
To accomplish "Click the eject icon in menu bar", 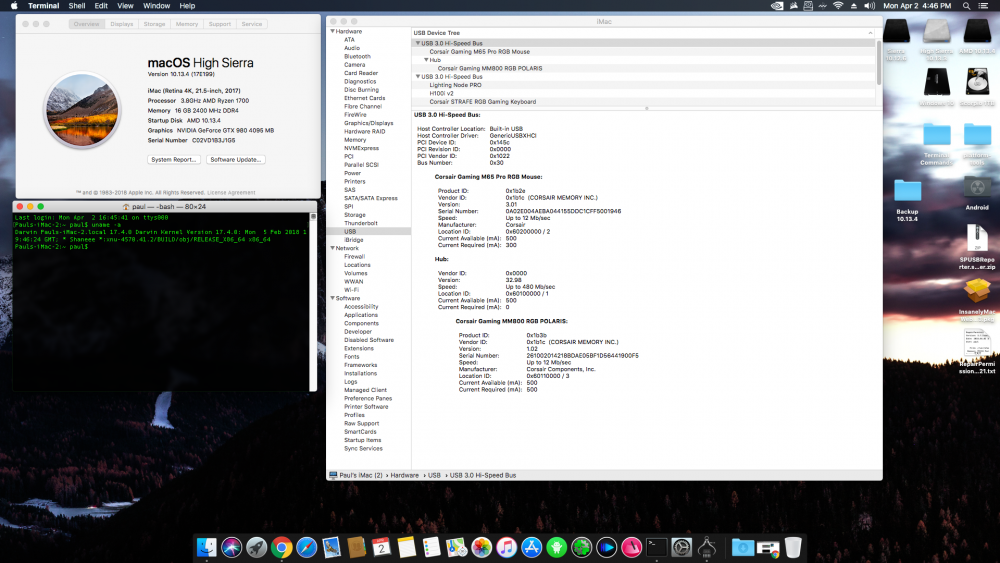I will (x=854, y=6).
